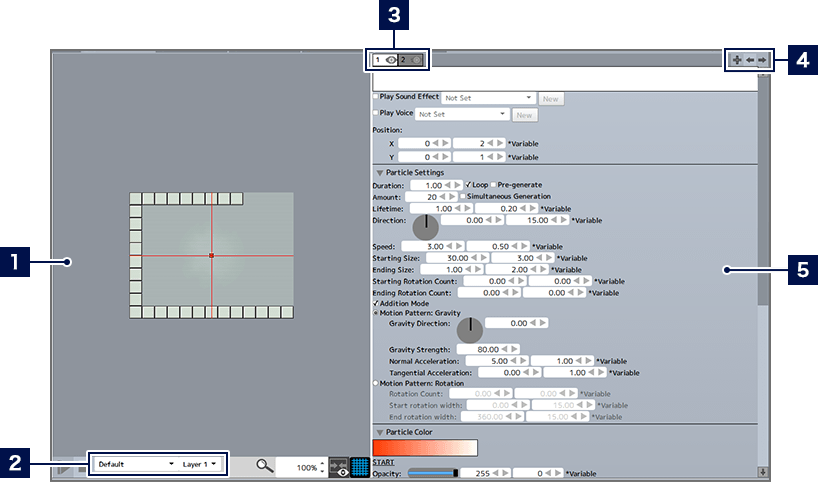This screenshot has height=482, width=818.
Task: Collapse the Particle Settings section
Action: 380,172
